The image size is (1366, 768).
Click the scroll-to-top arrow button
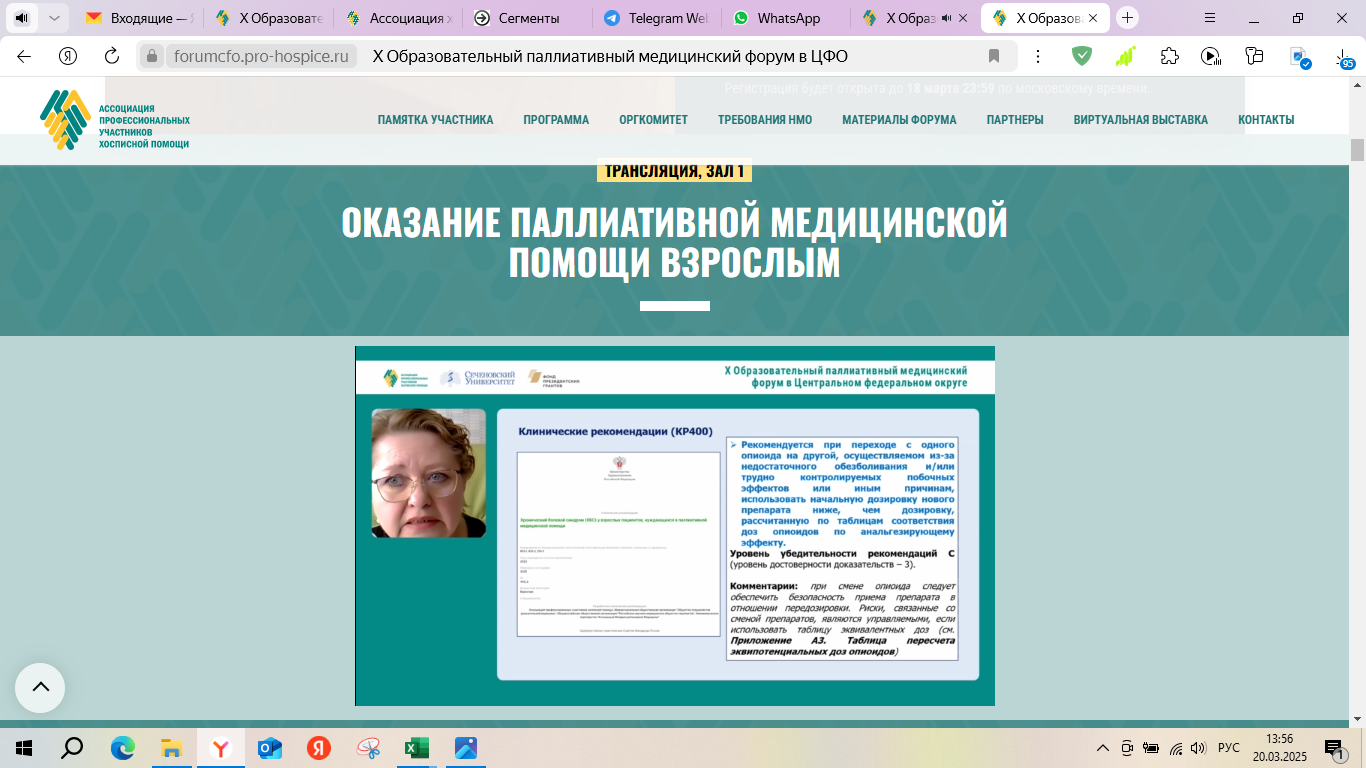click(40, 687)
